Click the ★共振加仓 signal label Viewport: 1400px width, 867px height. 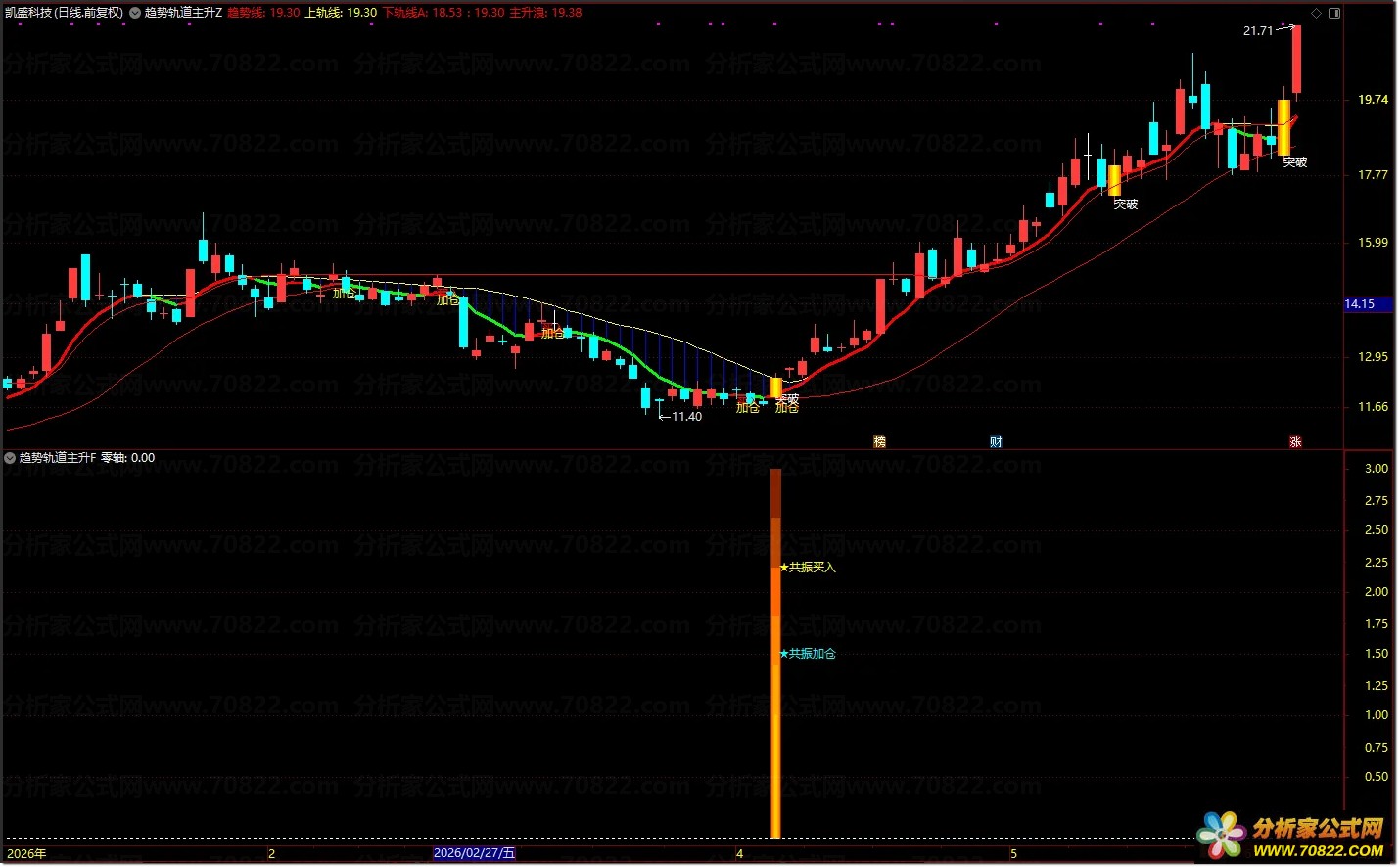click(808, 654)
